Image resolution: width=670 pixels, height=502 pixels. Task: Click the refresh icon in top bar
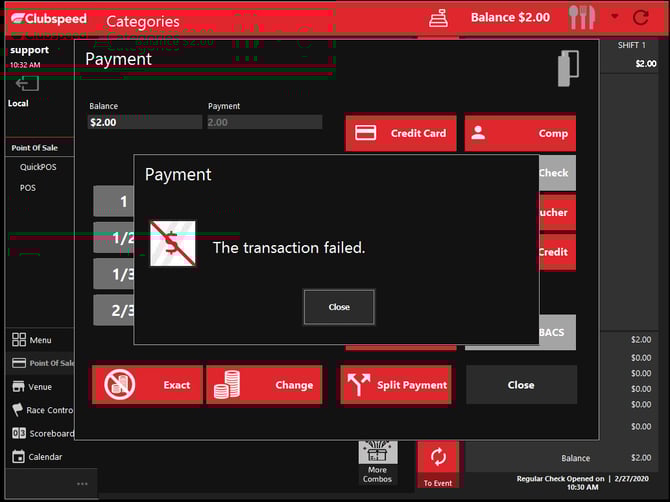pos(641,17)
